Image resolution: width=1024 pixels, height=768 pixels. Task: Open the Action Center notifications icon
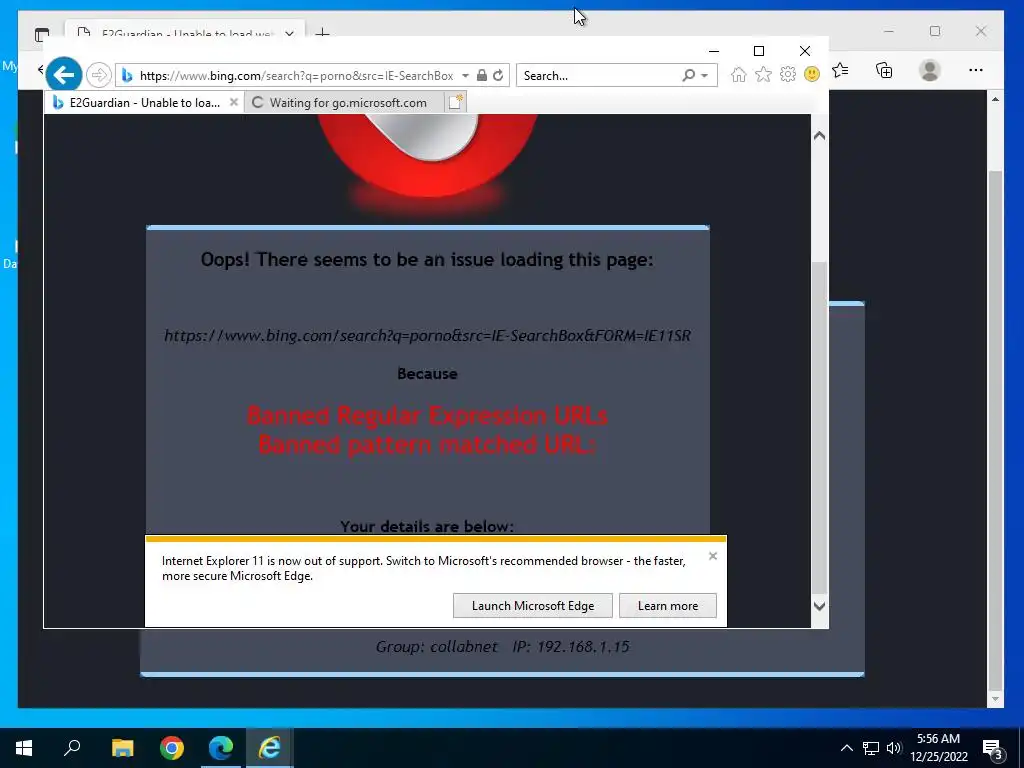(x=993, y=748)
